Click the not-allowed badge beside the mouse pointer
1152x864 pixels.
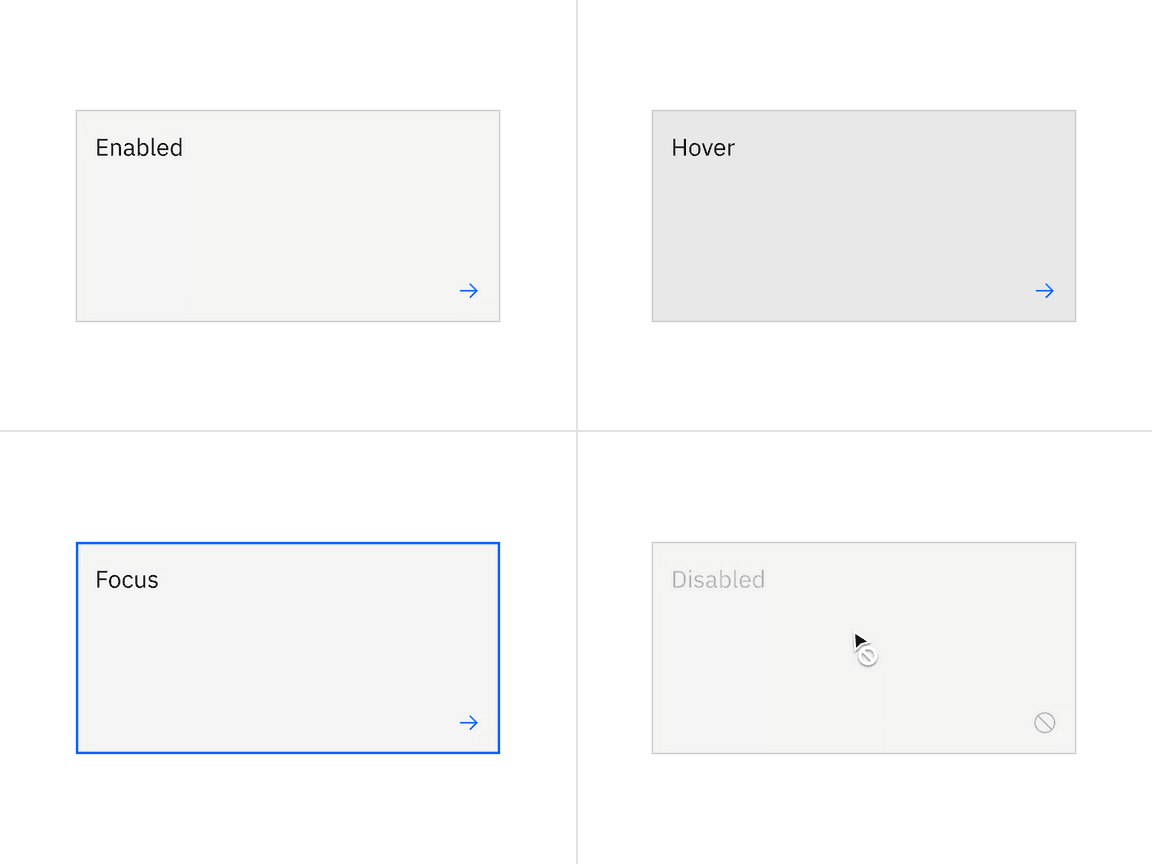tap(868, 656)
